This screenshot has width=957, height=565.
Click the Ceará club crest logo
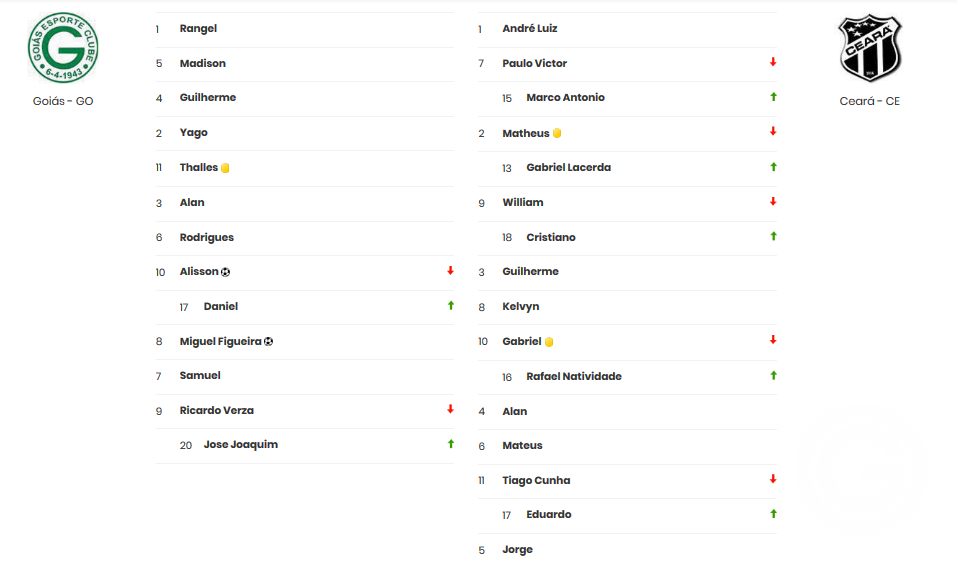pyautogui.click(x=870, y=48)
